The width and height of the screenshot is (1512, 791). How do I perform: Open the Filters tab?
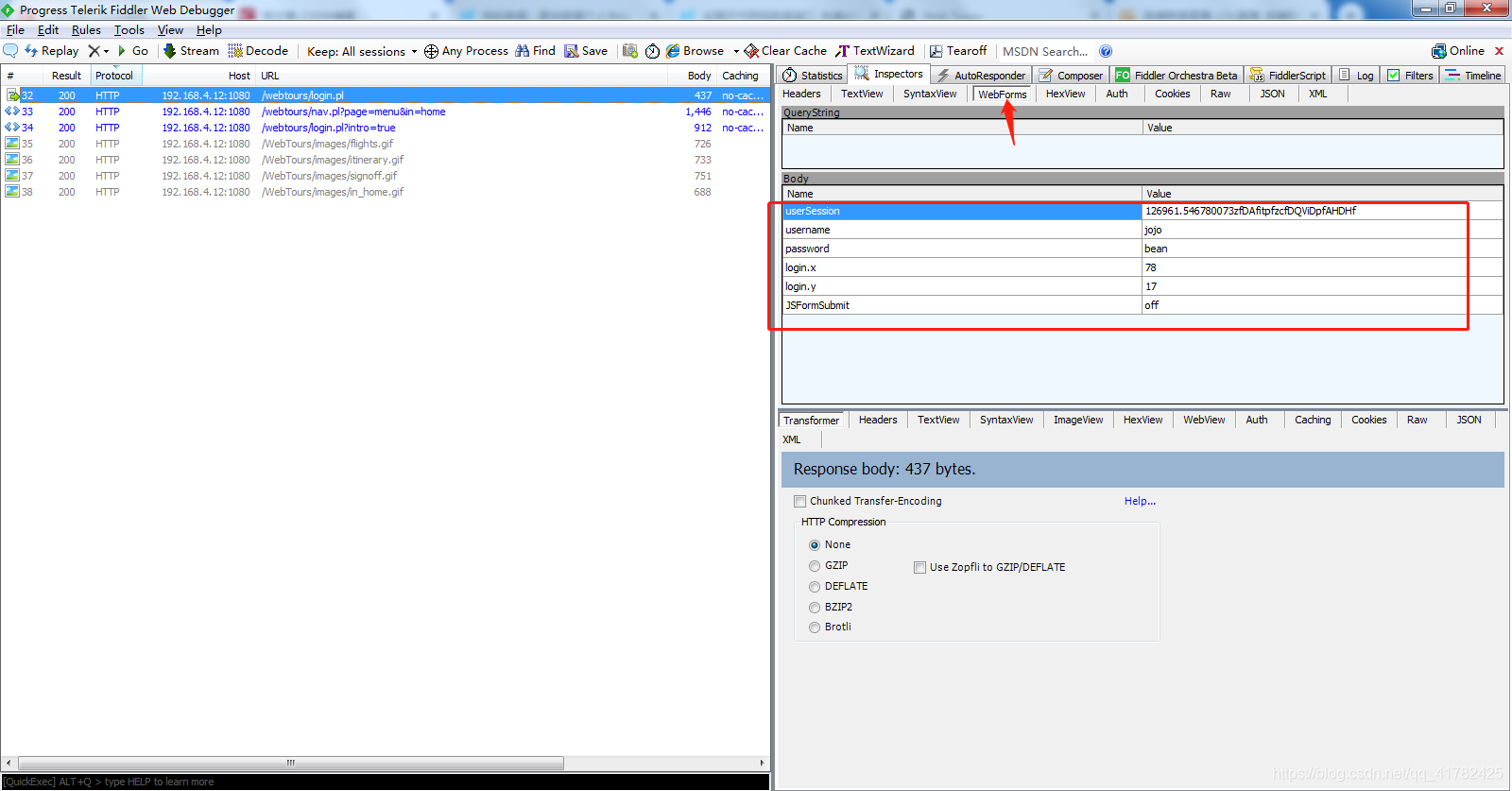coord(1410,76)
